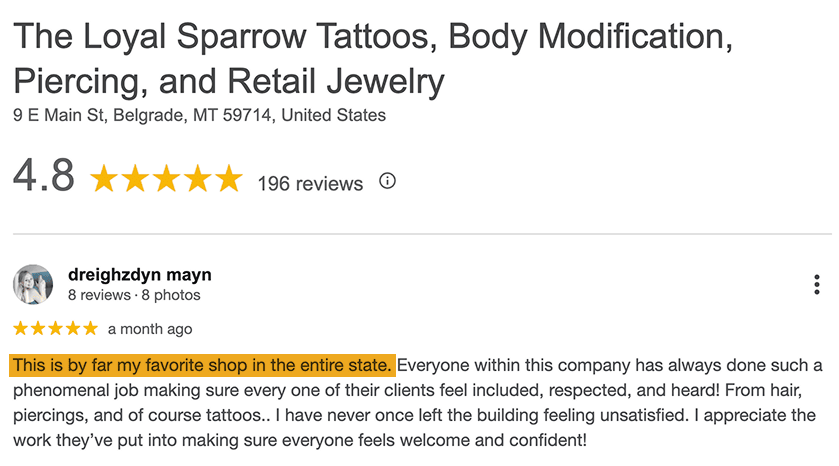Click the "8 reviews · 8 photos" text

point(134,295)
